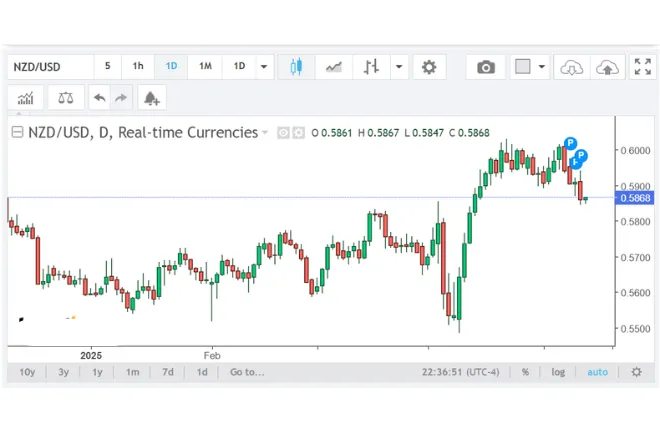Viewport: 660px width, 440px height.
Task: Click the Feb time axis label
Action: 212,356
